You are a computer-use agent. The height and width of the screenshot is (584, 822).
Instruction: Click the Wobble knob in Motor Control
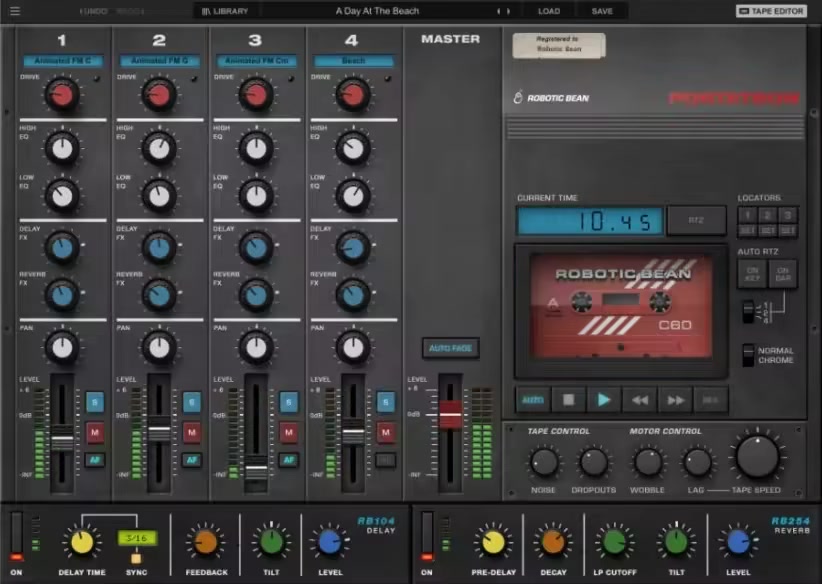(x=648, y=462)
